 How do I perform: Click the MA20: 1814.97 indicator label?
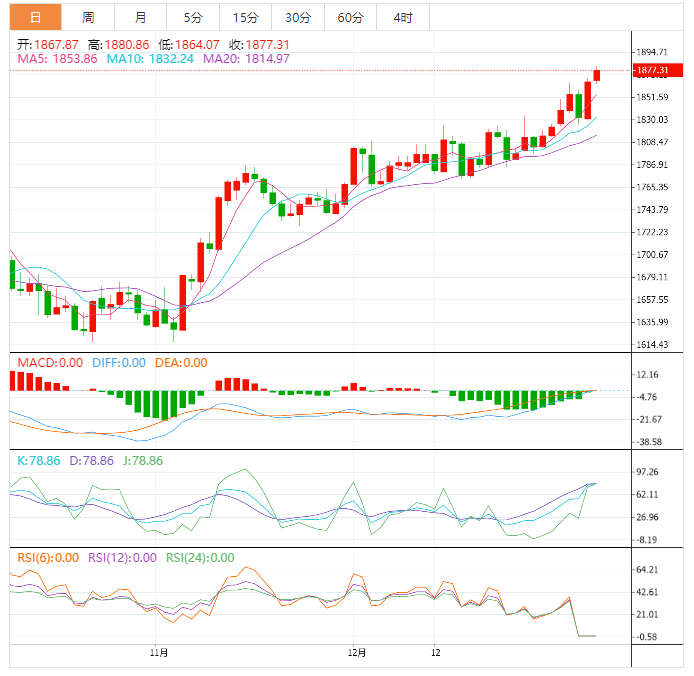point(247,59)
